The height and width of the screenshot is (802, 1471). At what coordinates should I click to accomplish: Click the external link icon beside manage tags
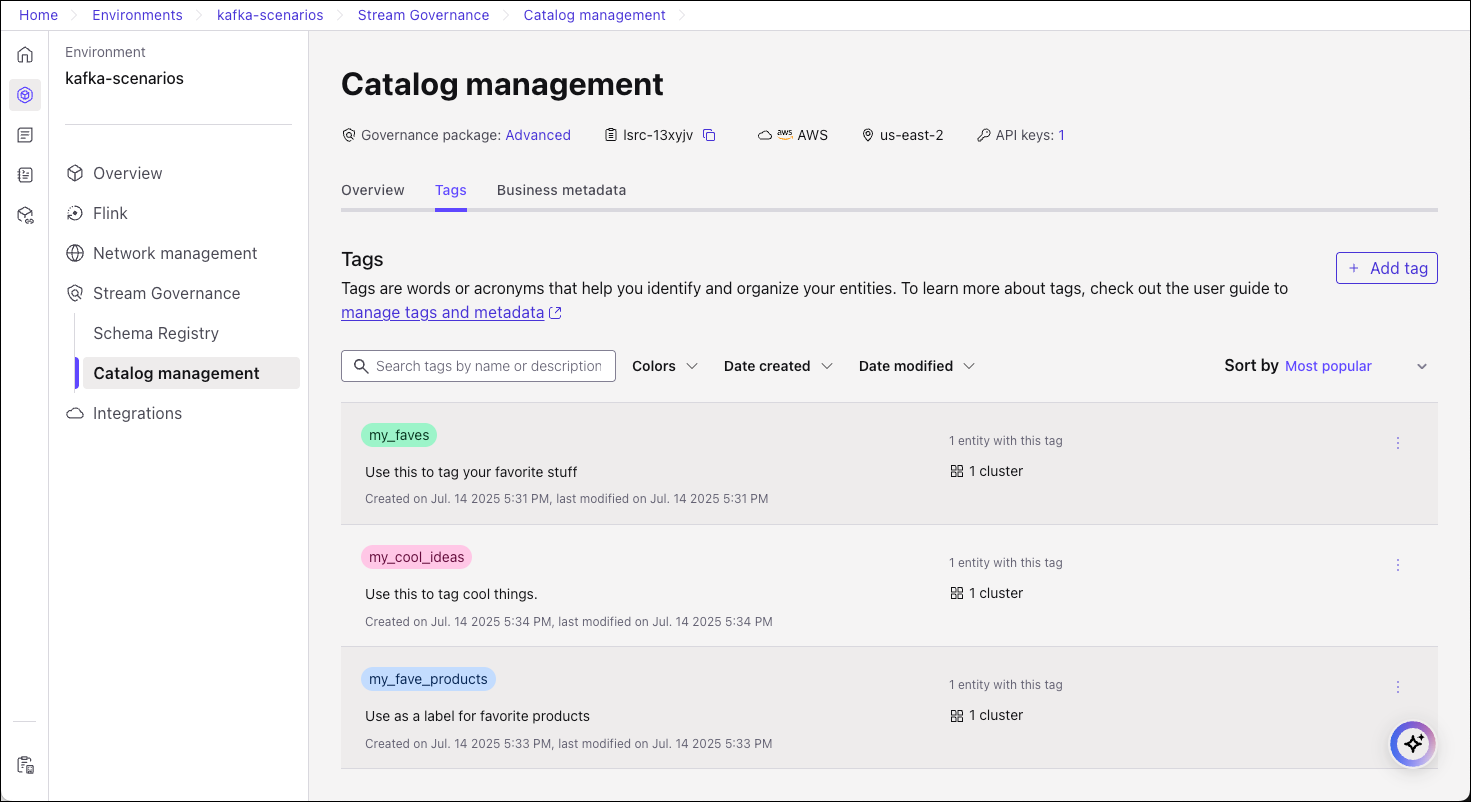point(556,312)
